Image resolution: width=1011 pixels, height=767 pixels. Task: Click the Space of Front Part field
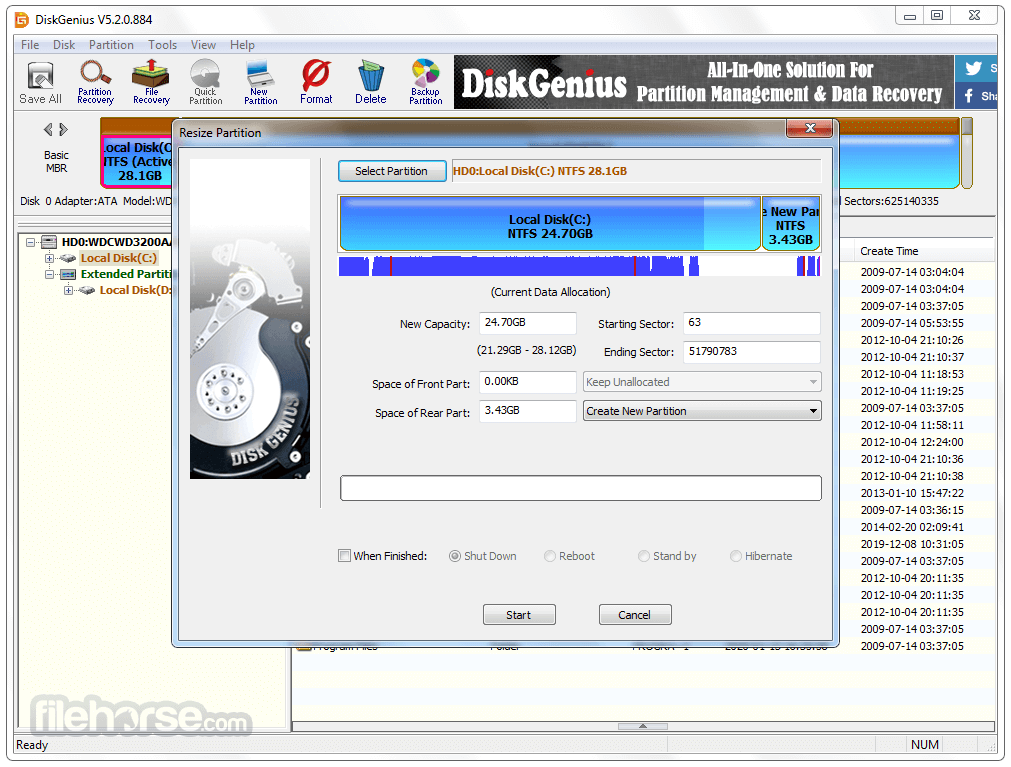pos(527,382)
